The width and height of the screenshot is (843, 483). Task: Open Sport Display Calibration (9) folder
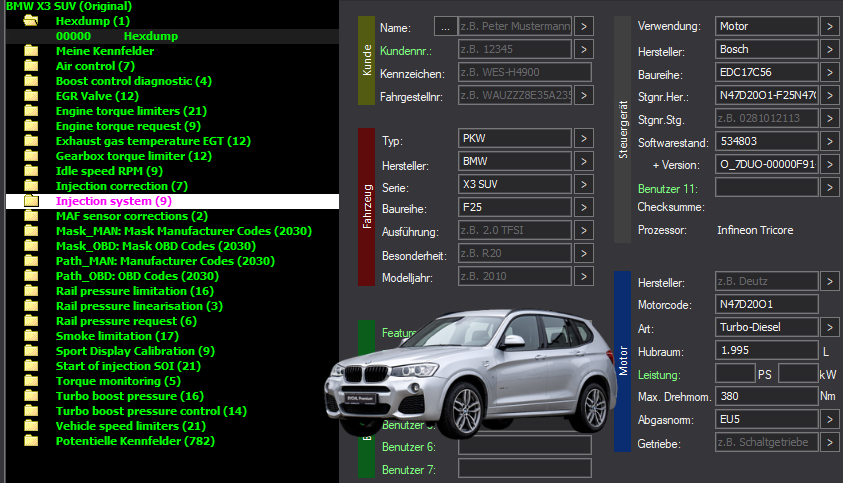(135, 351)
